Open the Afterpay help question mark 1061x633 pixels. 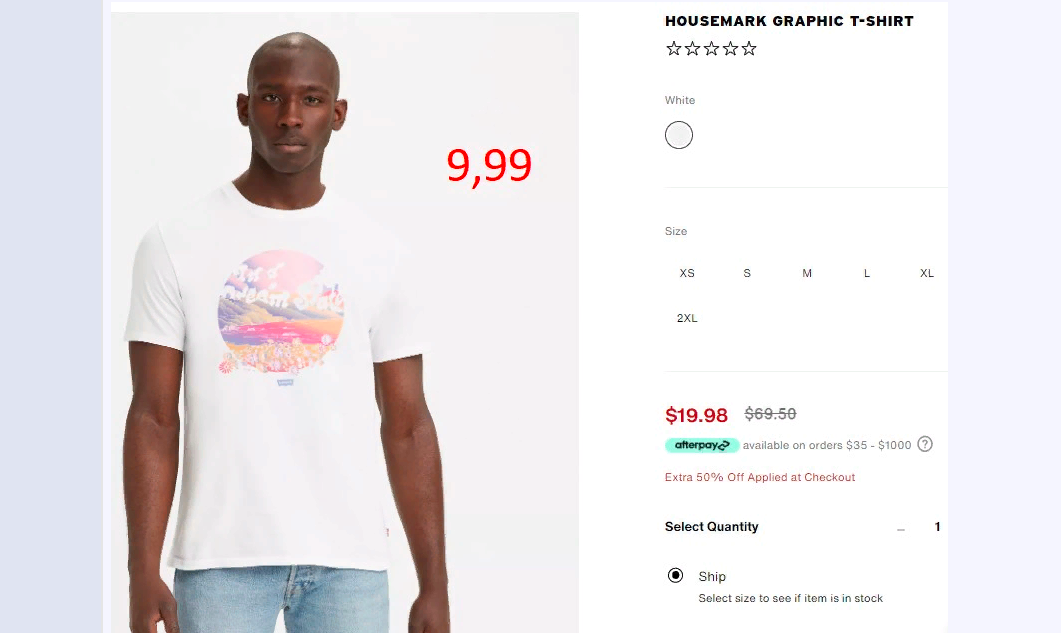click(925, 444)
